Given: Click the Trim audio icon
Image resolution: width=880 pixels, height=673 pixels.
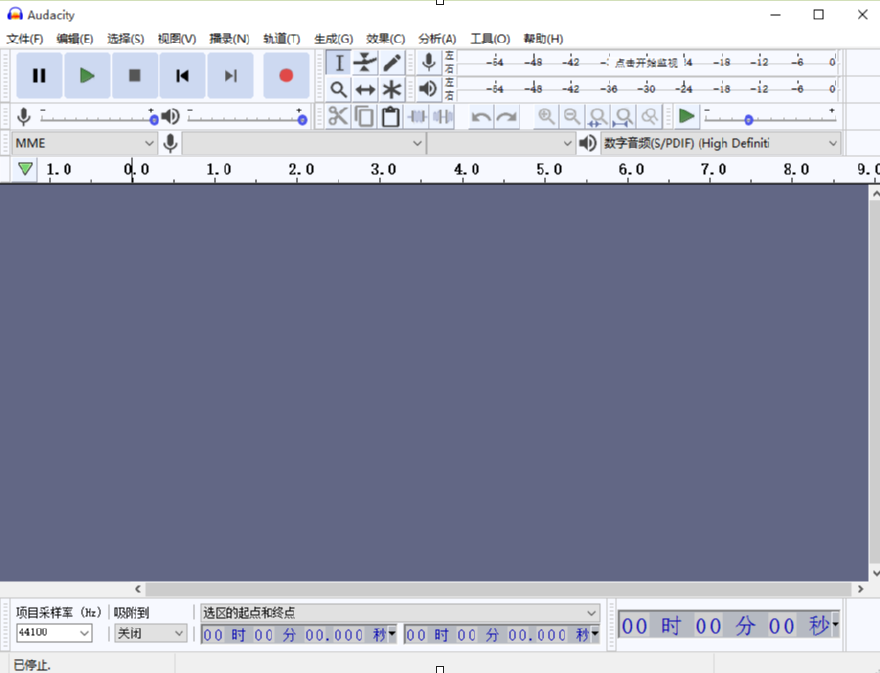Looking at the screenshot, I should pos(417,117).
